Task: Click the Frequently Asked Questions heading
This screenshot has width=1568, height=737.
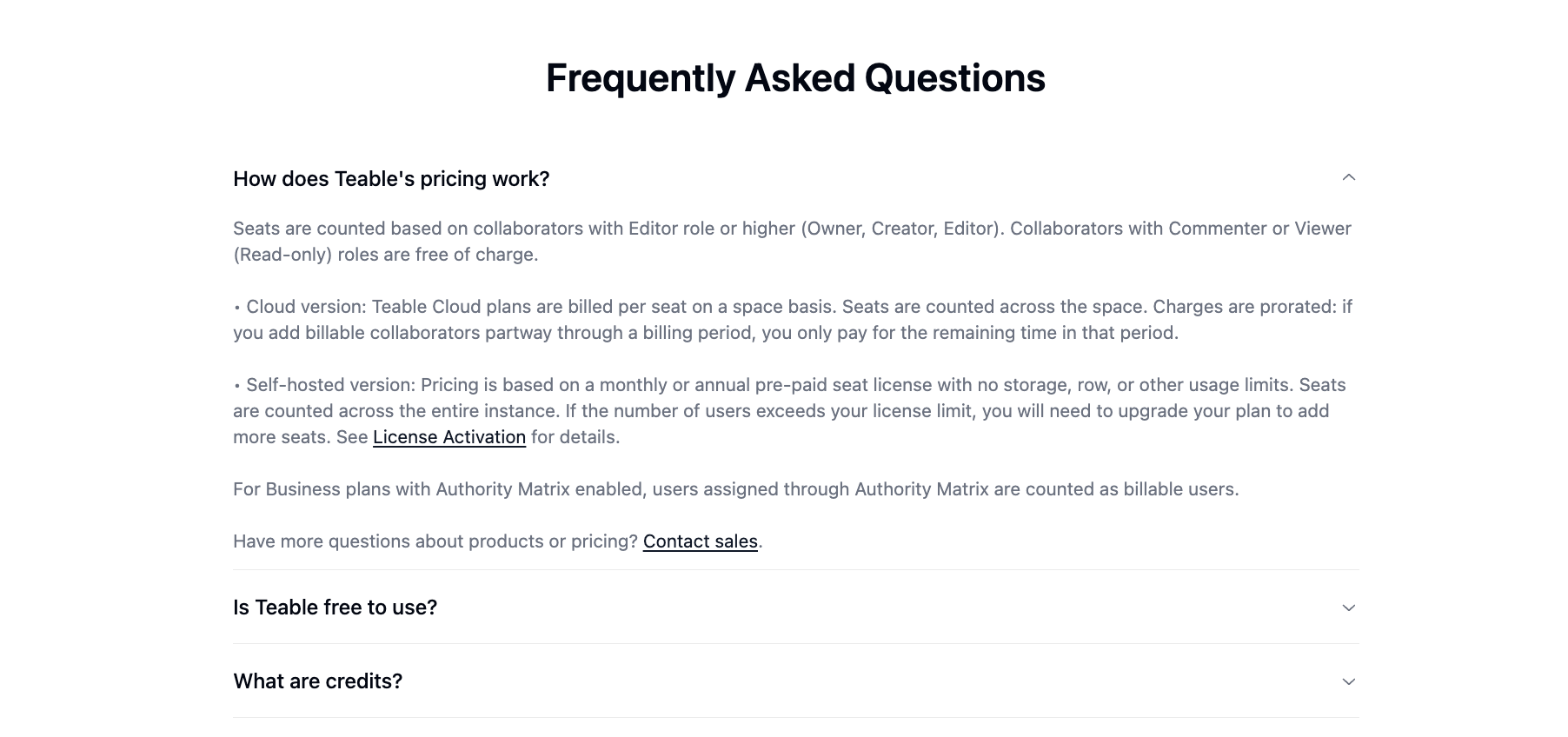Action: [x=794, y=78]
